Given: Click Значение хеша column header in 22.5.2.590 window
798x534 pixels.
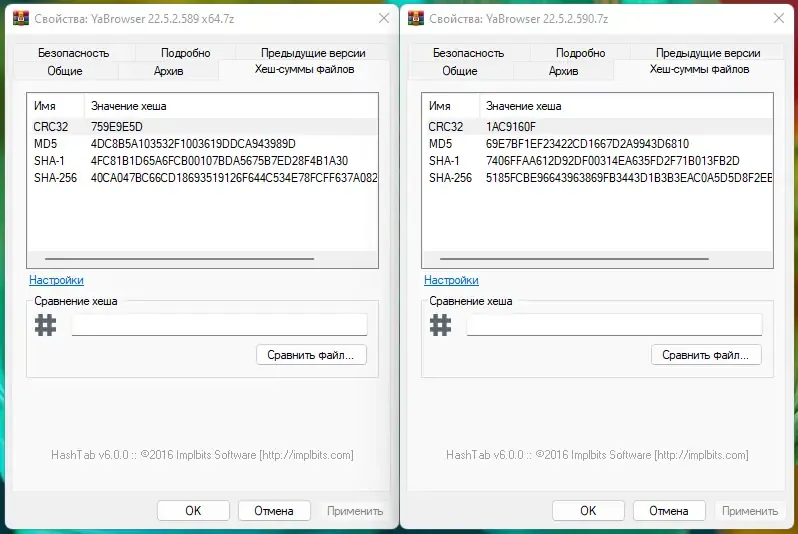Looking at the screenshot, I should [x=625, y=106].
